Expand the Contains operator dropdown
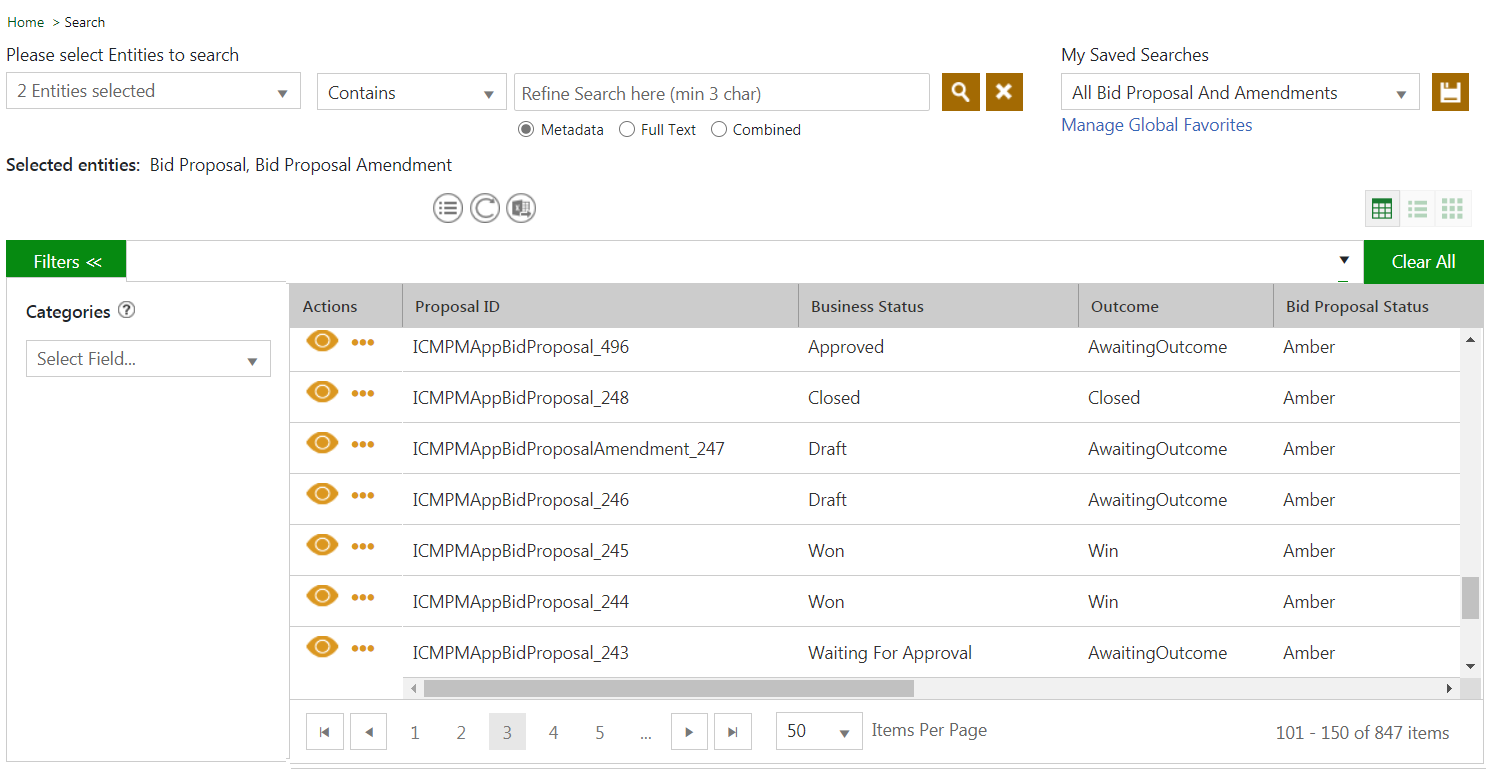 coord(411,93)
